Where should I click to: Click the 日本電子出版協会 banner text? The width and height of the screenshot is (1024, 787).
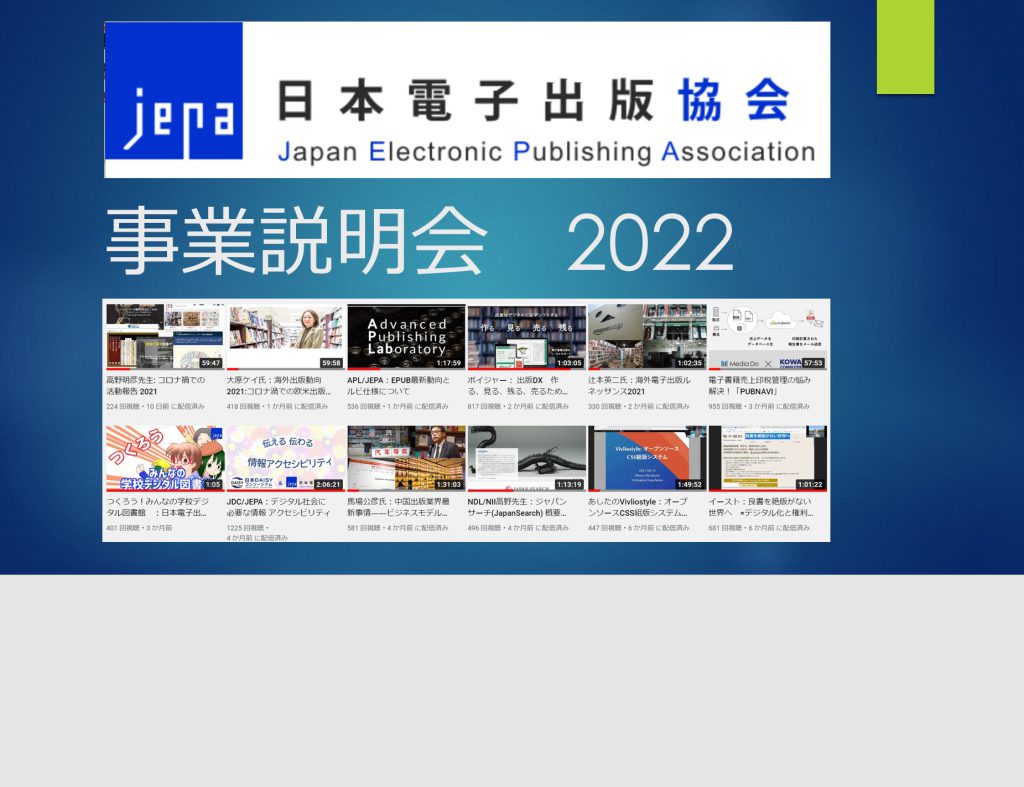pos(532,101)
